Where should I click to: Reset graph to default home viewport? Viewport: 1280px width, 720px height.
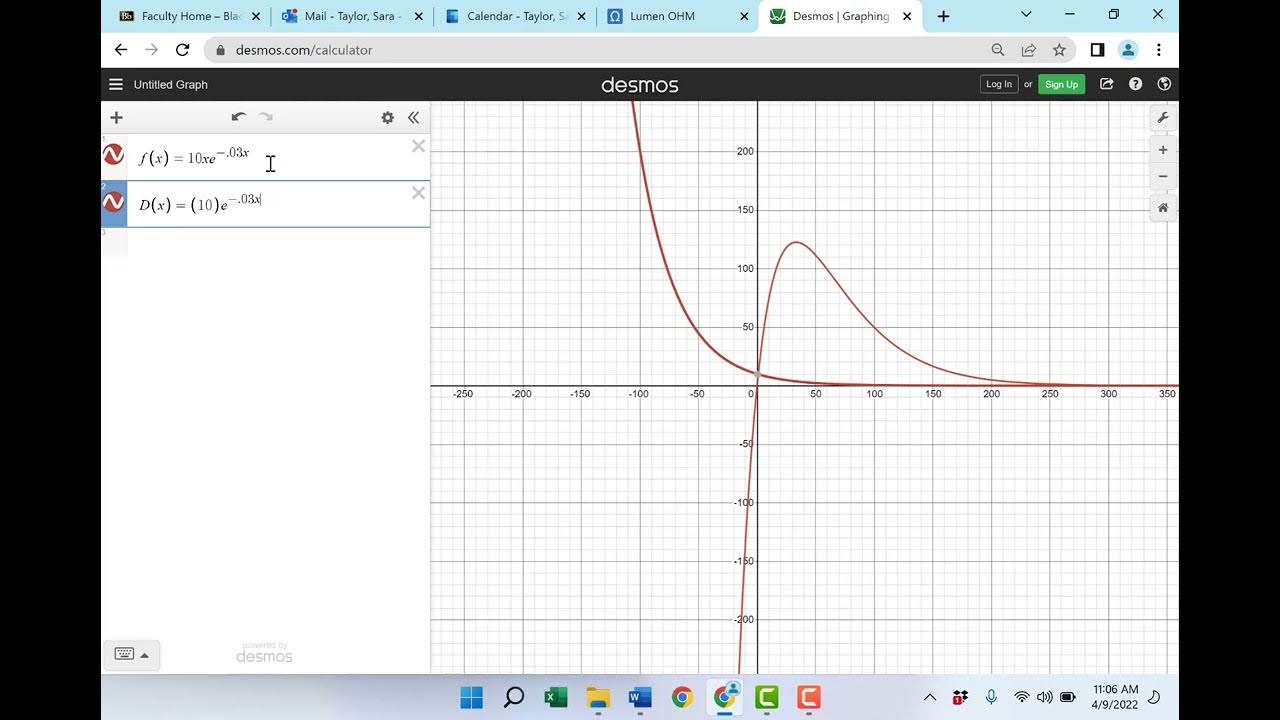pyautogui.click(x=1163, y=208)
